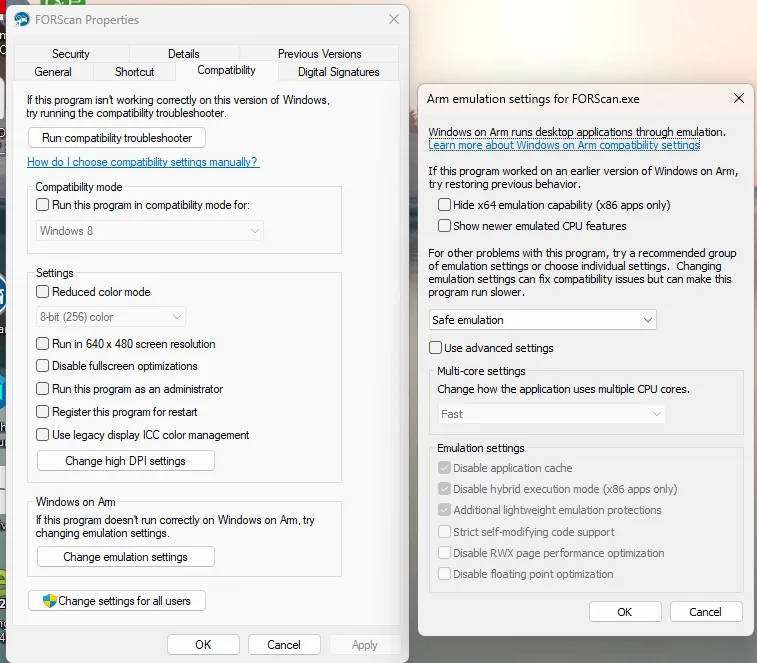This screenshot has width=757, height=663.
Task: Click the FORScan icon in title bar
Action: tap(22, 19)
